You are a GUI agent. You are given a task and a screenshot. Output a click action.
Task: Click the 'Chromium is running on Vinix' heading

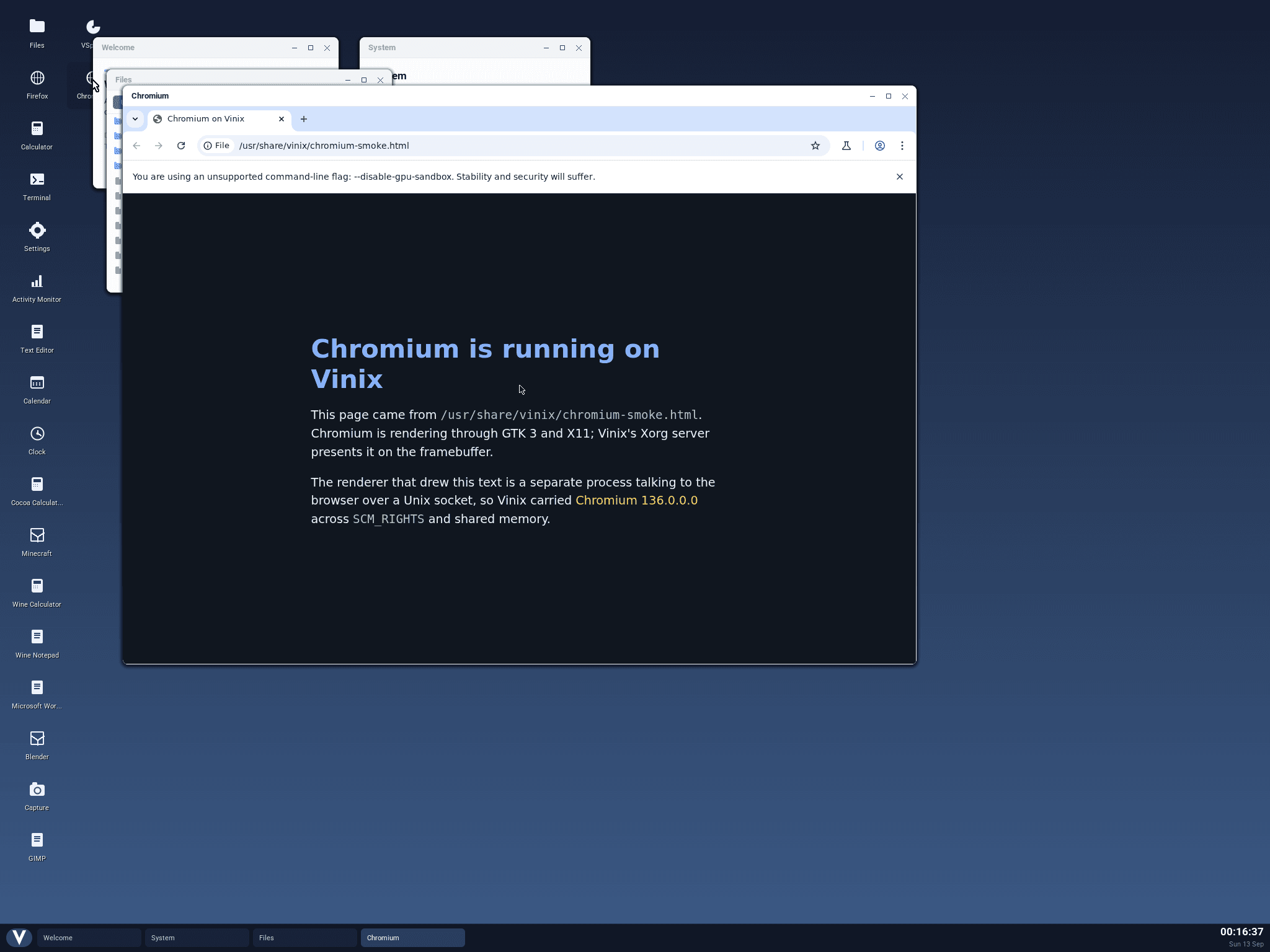[485, 364]
